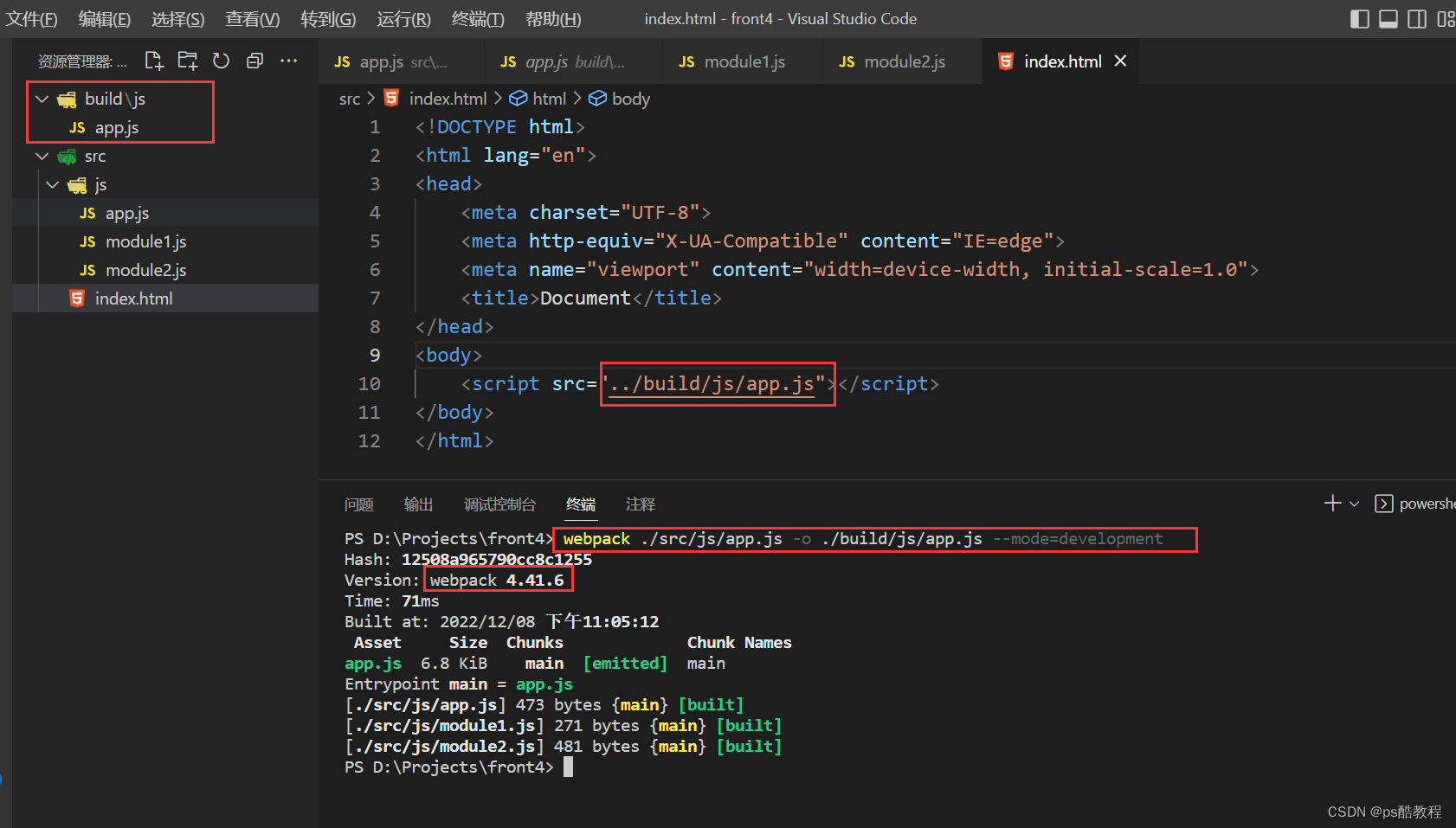Add a new terminal with plus icon
The height and width of the screenshot is (828, 1456).
coord(1332,504)
